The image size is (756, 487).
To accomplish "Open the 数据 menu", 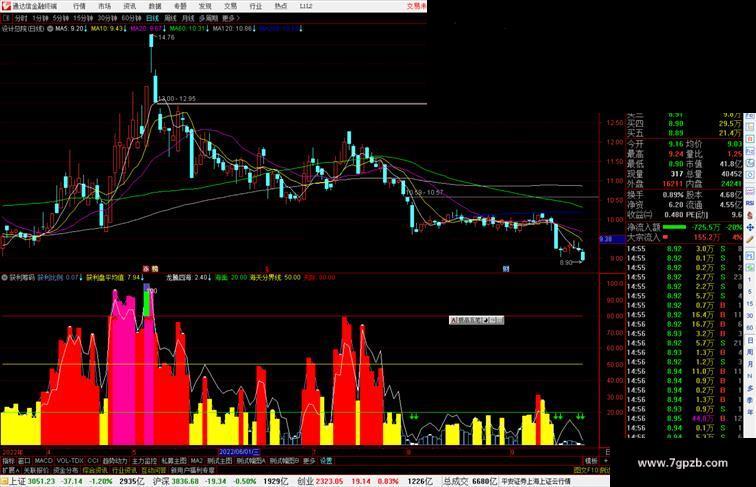I will pyautogui.click(x=155, y=6).
